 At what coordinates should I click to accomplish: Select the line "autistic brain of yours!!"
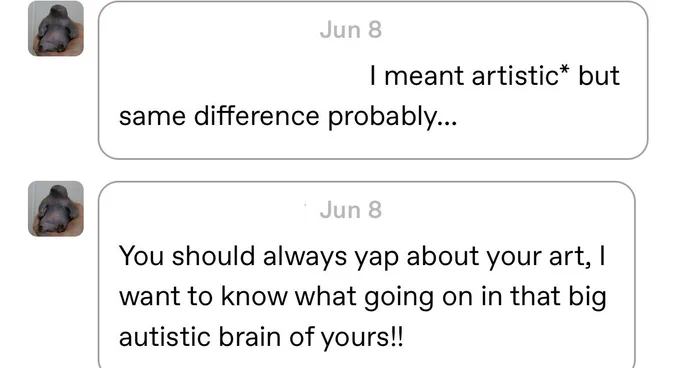tap(261, 337)
